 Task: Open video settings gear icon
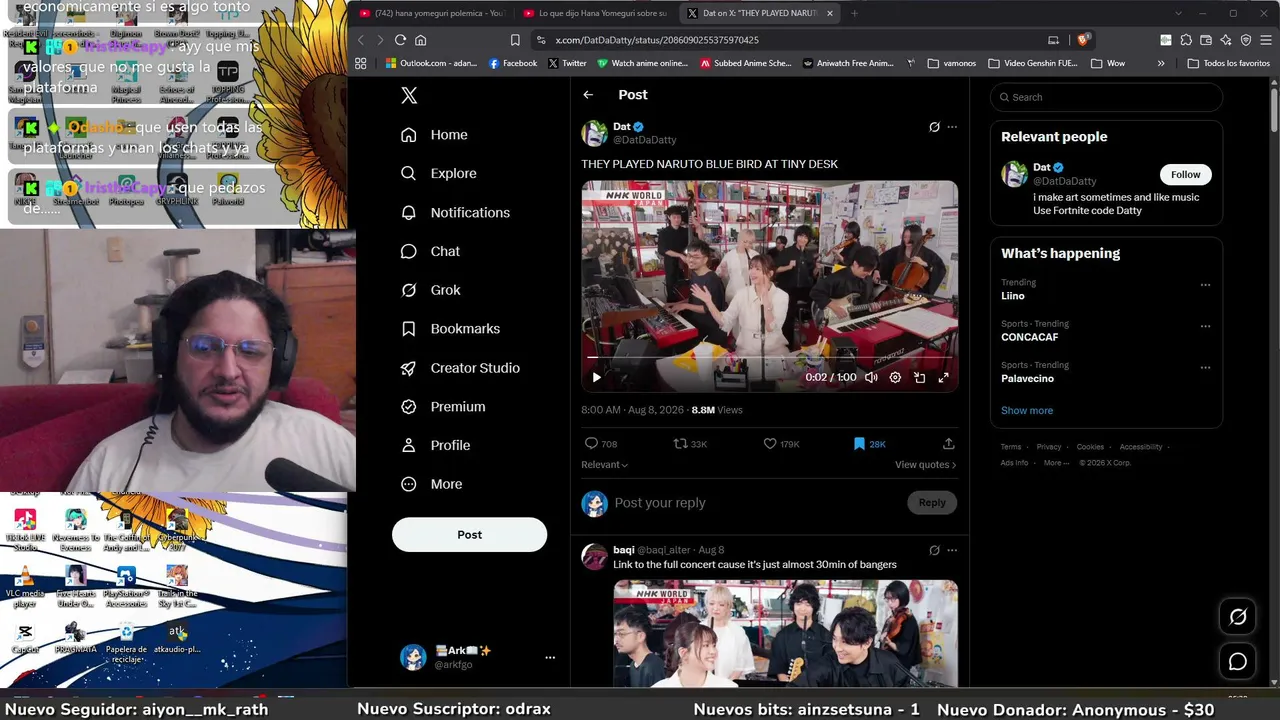click(895, 377)
